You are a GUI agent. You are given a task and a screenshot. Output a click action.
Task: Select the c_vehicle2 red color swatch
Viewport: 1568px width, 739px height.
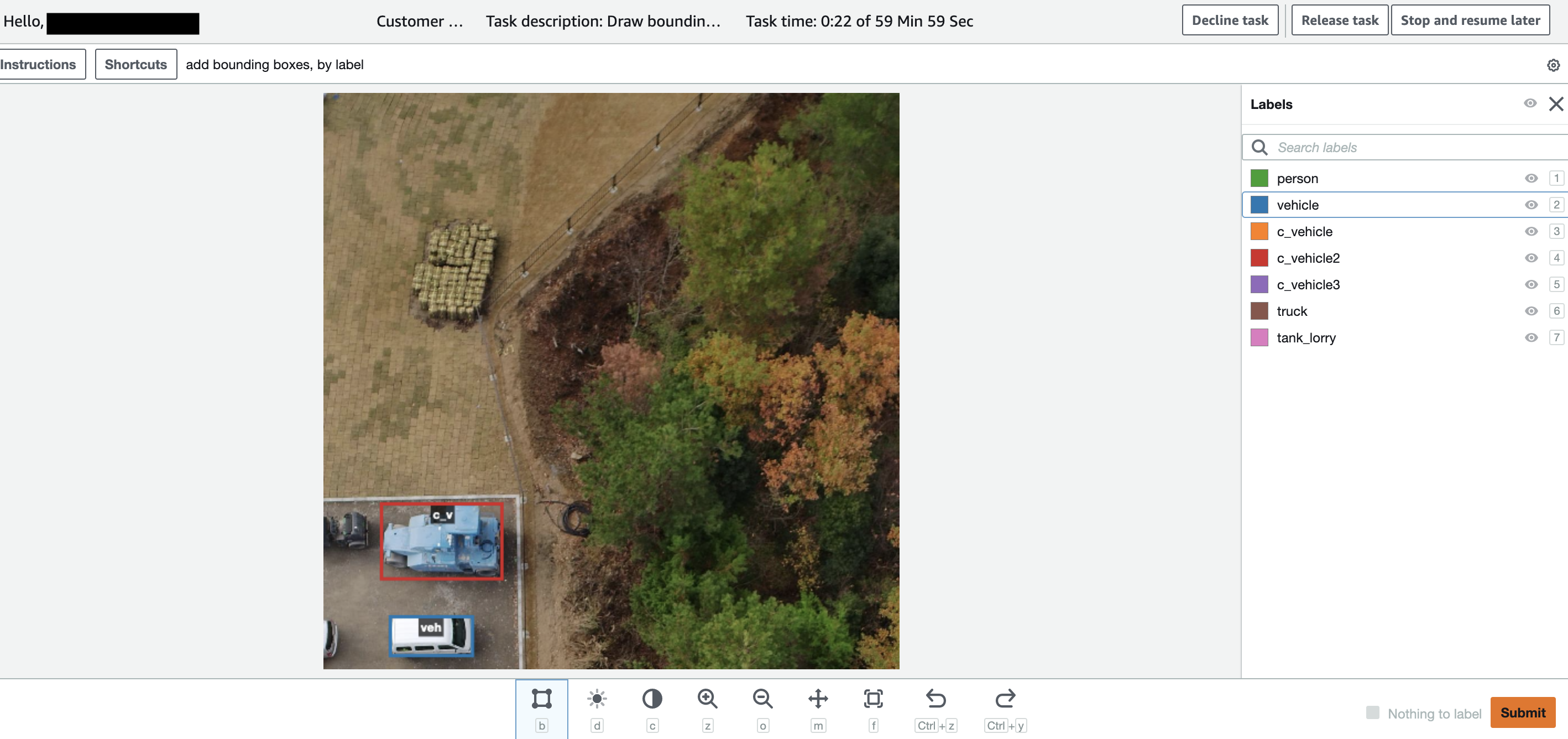[x=1259, y=258]
